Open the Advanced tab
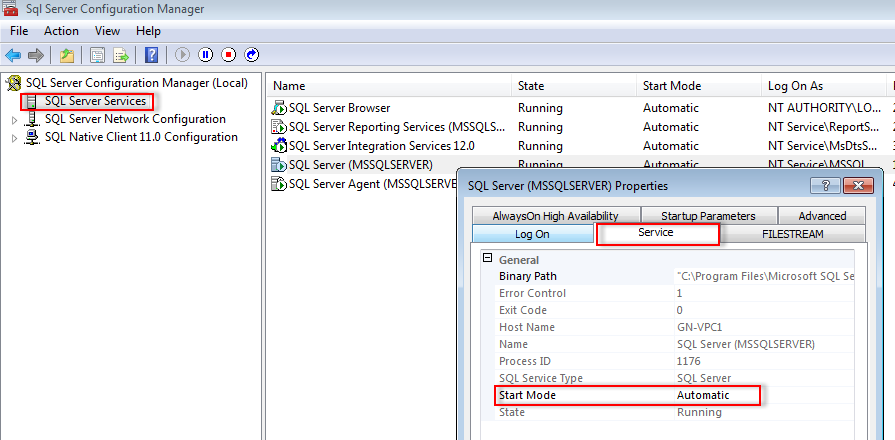The height and width of the screenshot is (440, 895). click(x=823, y=216)
